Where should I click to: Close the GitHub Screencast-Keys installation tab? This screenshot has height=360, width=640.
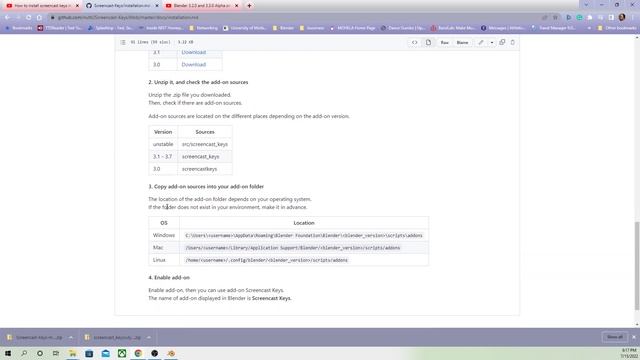(157, 6)
